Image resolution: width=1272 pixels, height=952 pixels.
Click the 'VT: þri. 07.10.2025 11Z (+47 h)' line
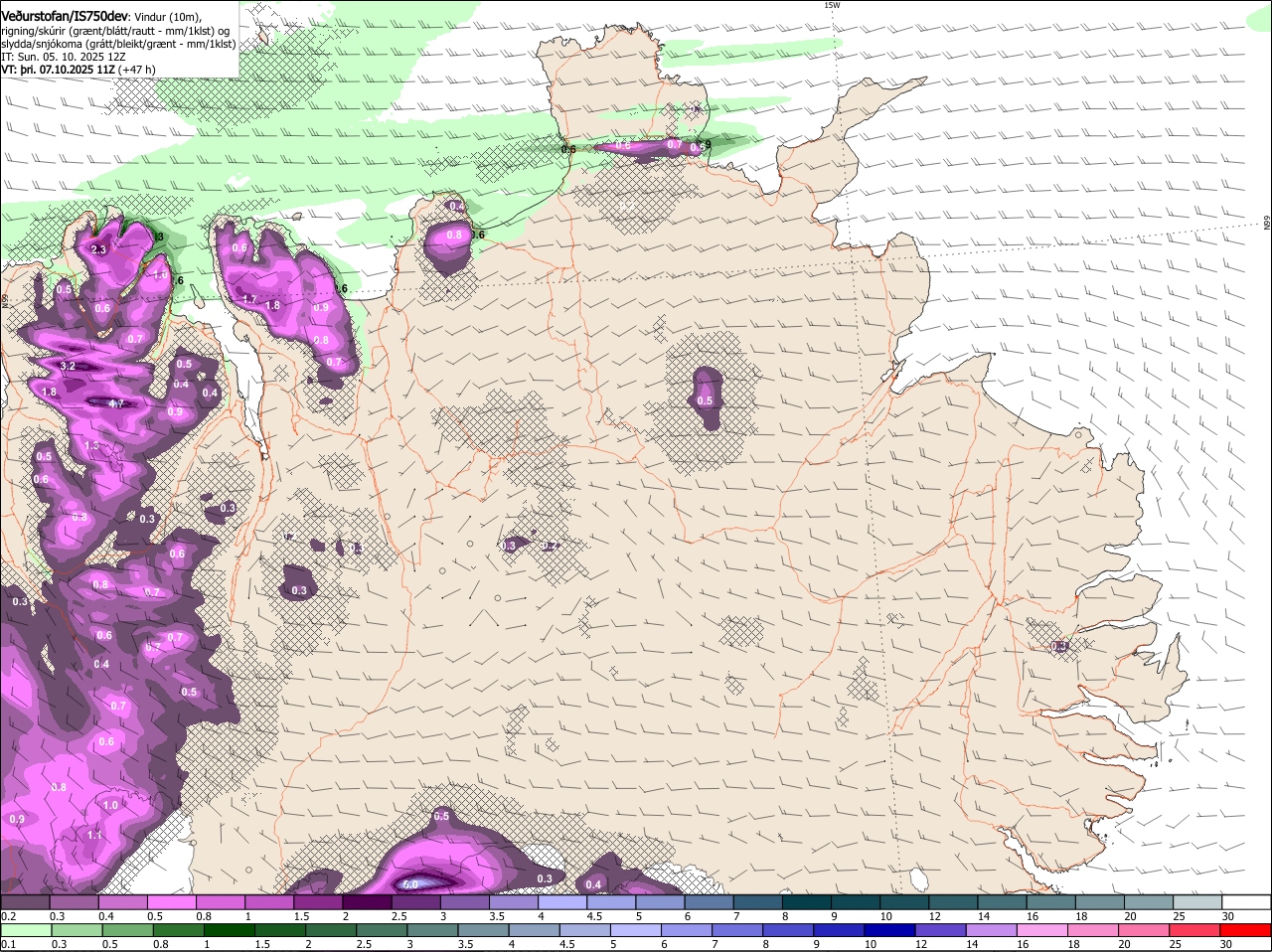[79, 70]
